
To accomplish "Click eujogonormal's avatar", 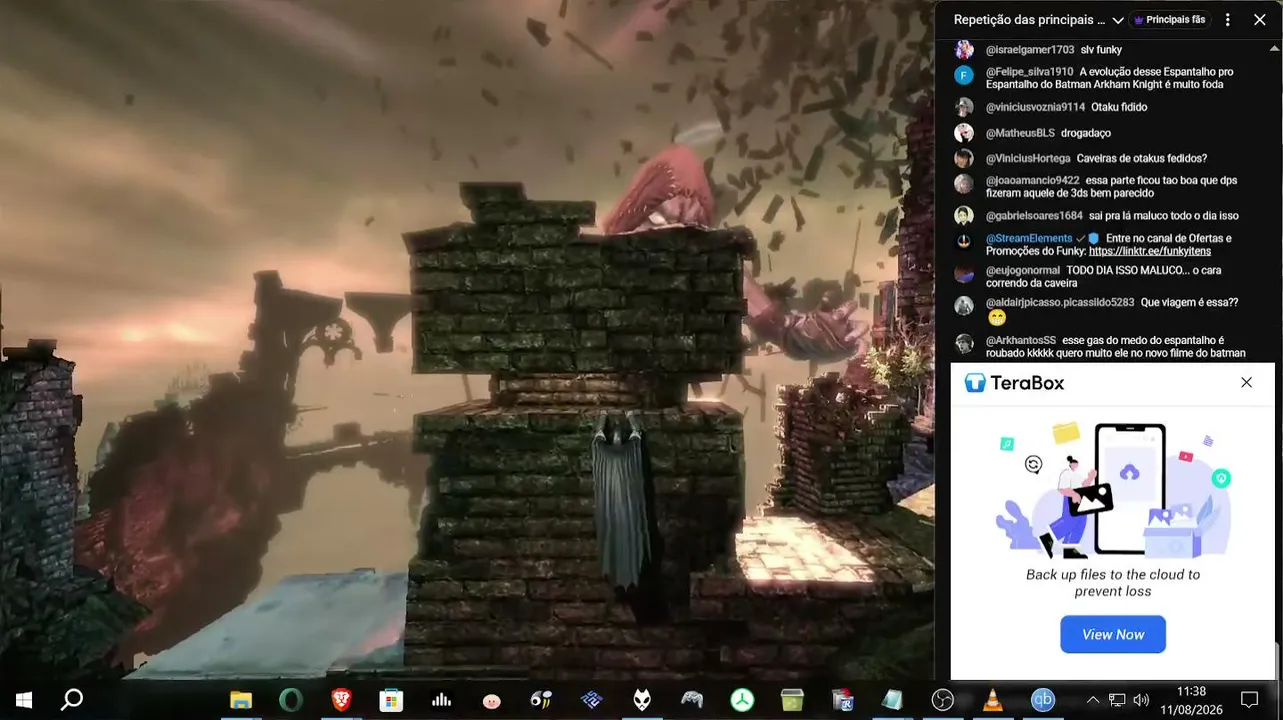I will pos(964,273).
